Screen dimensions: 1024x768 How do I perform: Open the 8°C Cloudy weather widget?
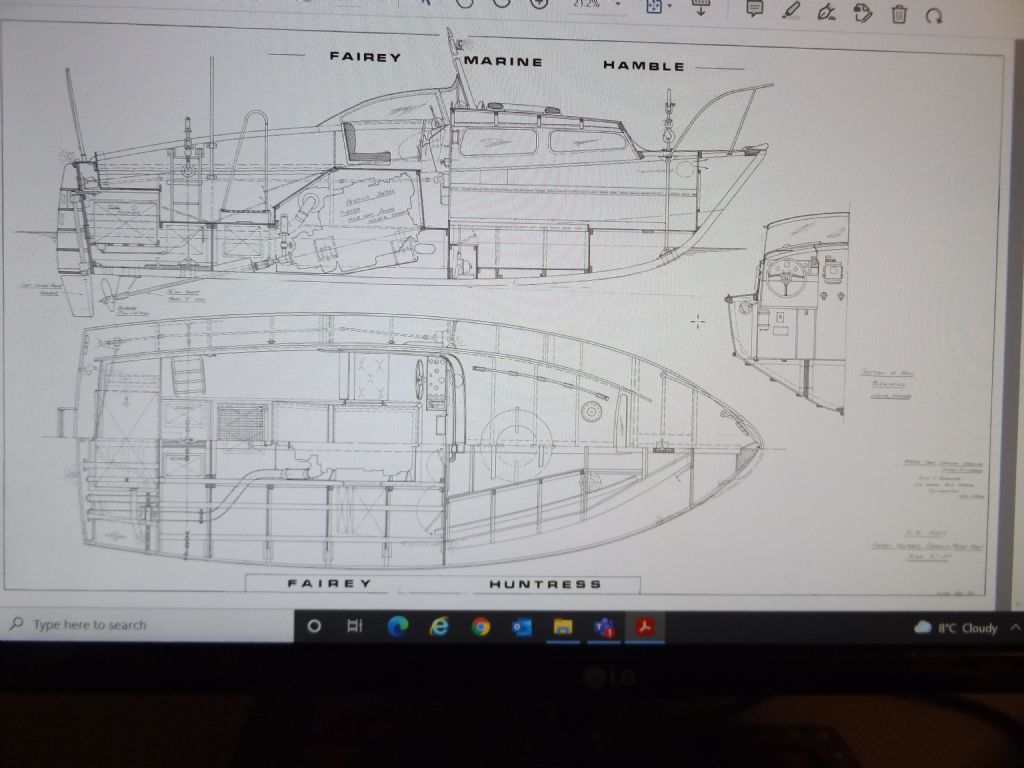coord(955,628)
